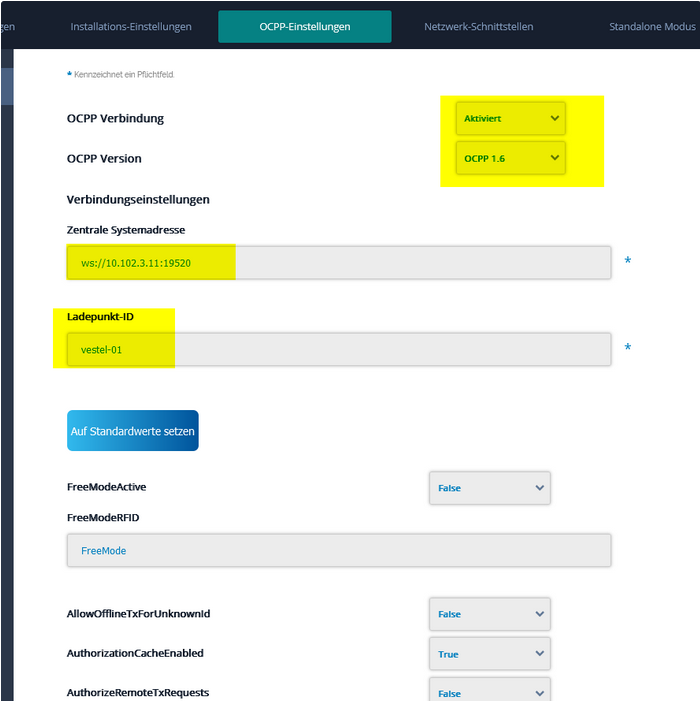Click the FreeModeActive label
Image resolution: width=700 pixels, height=701 pixels.
pos(106,487)
